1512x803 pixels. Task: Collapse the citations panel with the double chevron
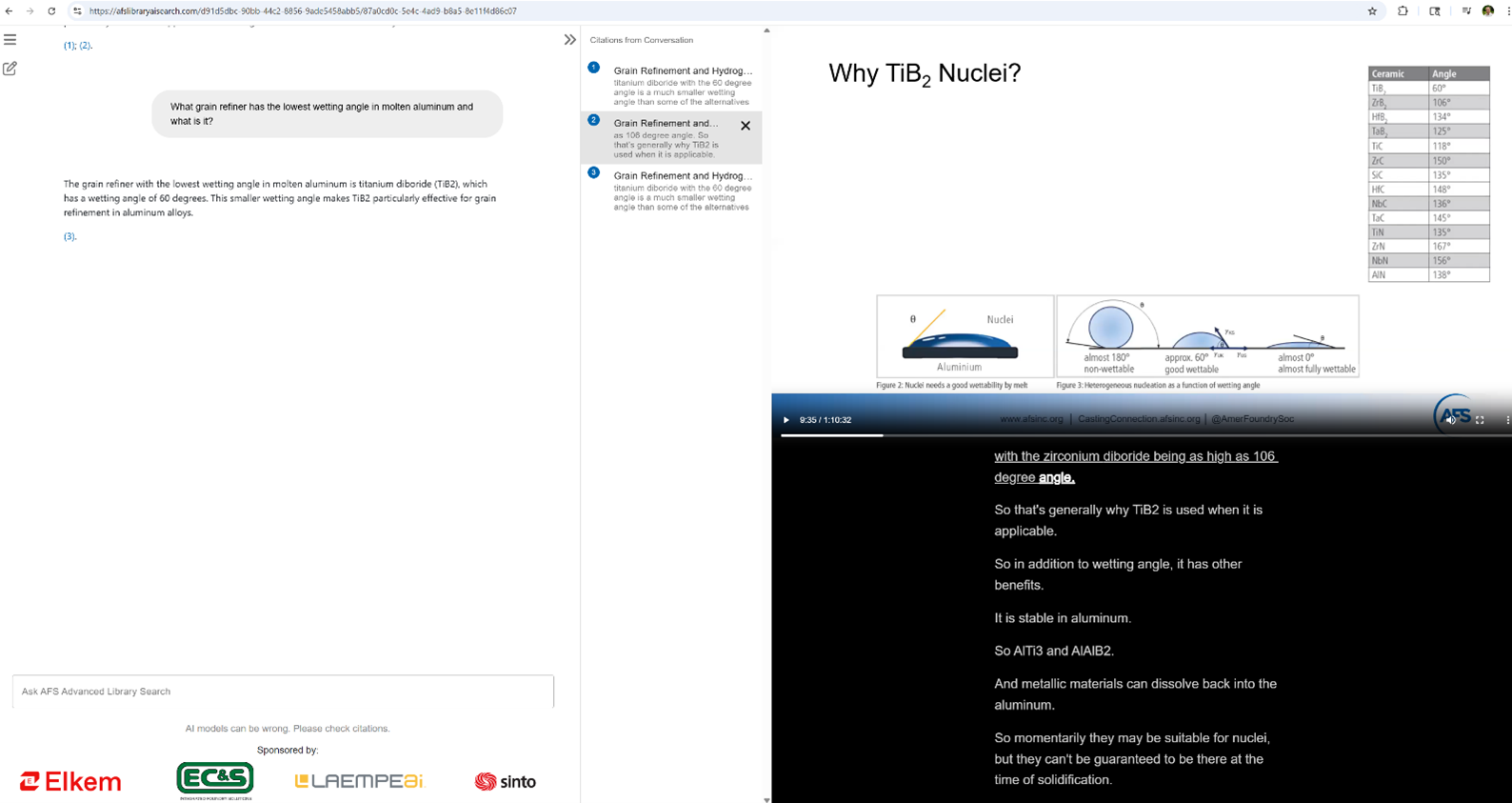pos(569,40)
